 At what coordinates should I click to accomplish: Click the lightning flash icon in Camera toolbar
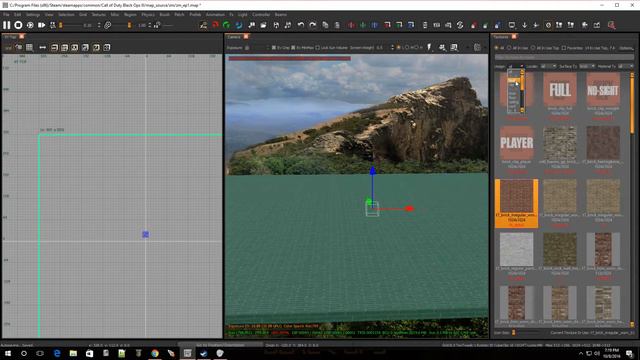pyautogui.click(x=429, y=47)
